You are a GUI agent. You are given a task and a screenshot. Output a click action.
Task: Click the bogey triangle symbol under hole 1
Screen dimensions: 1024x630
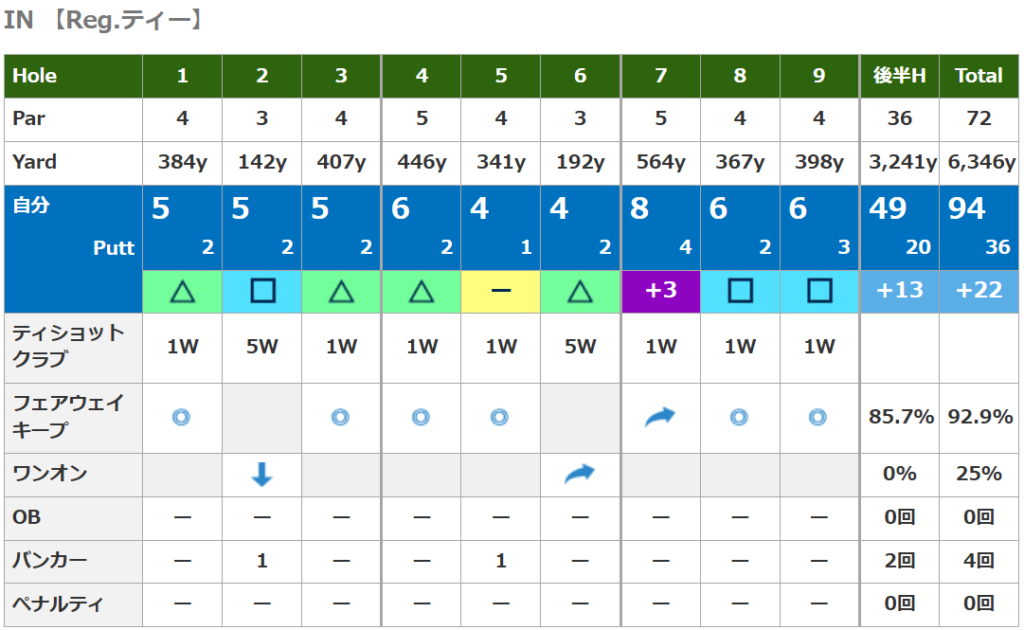(182, 291)
